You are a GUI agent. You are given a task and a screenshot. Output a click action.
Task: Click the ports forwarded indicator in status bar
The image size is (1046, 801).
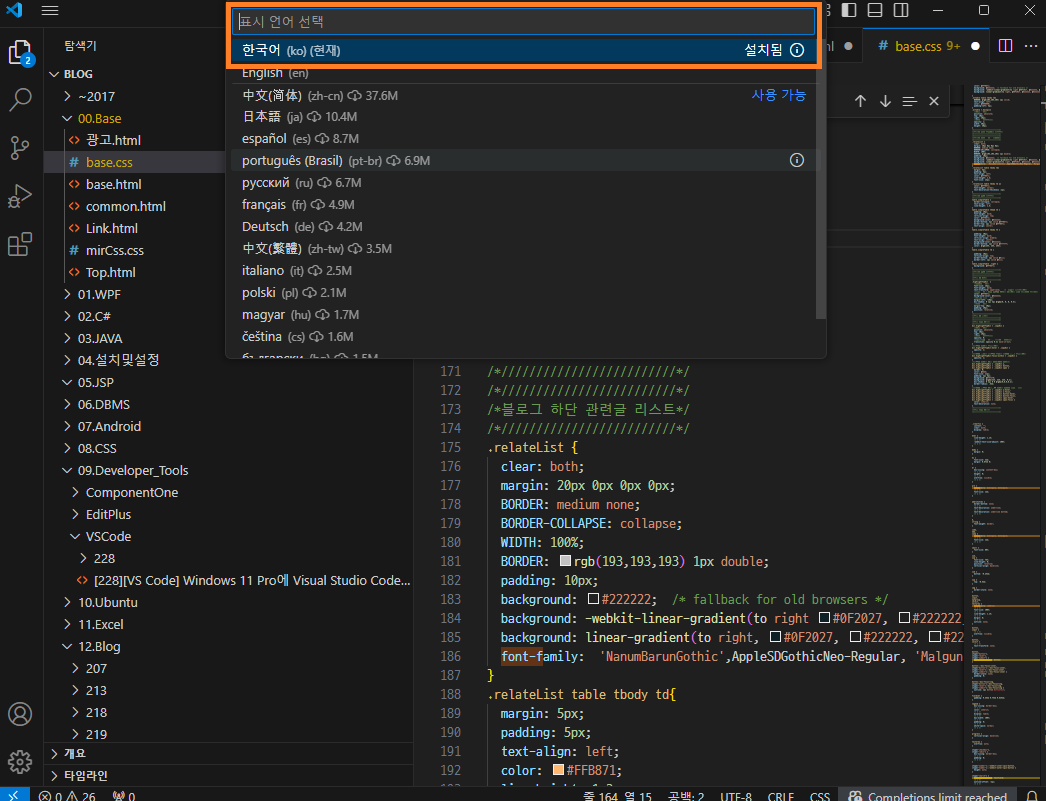coord(124,796)
